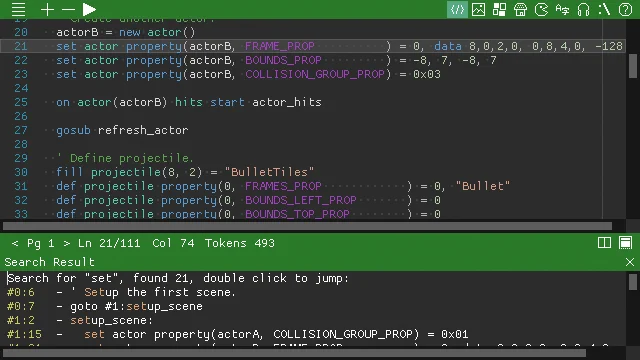Click line number 21 in gutter

[x=21, y=46]
